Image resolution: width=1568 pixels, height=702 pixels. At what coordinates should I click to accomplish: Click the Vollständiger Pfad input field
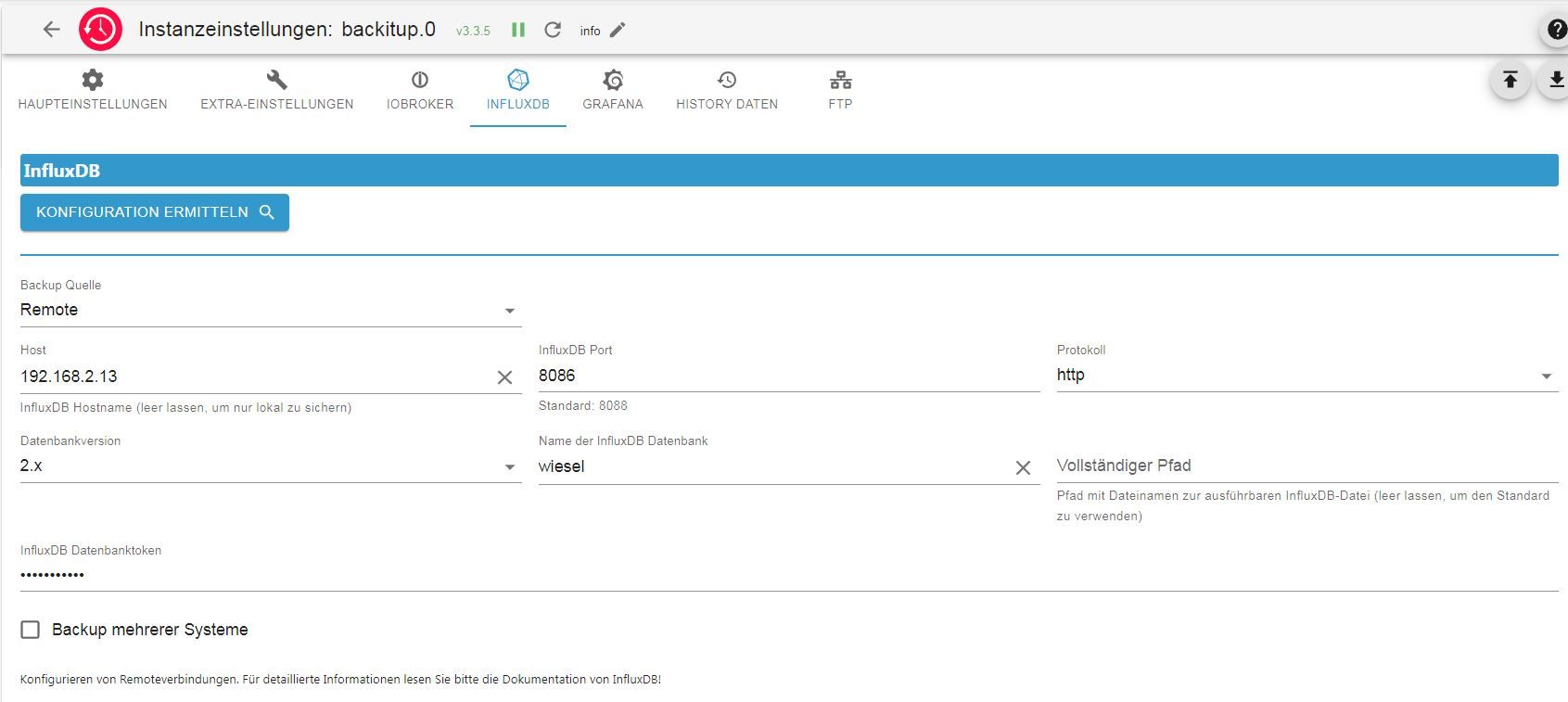pyautogui.click(x=1307, y=466)
